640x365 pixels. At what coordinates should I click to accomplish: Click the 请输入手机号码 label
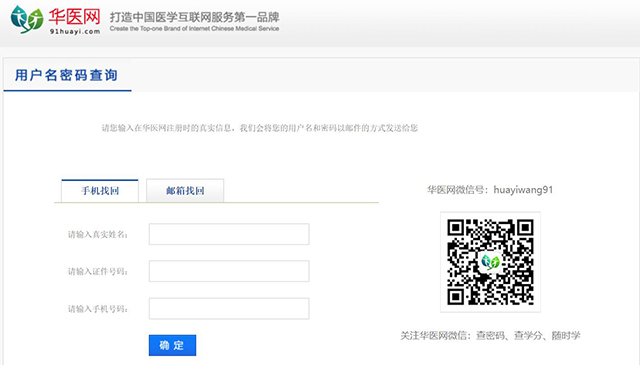pyautogui.click(x=98, y=309)
